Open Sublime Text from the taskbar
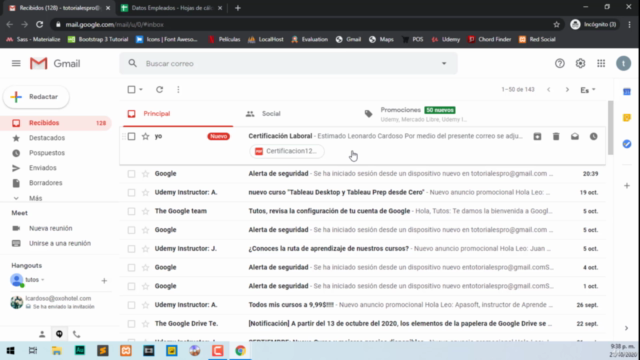Viewport: 640px width, 360px height. coord(102,351)
